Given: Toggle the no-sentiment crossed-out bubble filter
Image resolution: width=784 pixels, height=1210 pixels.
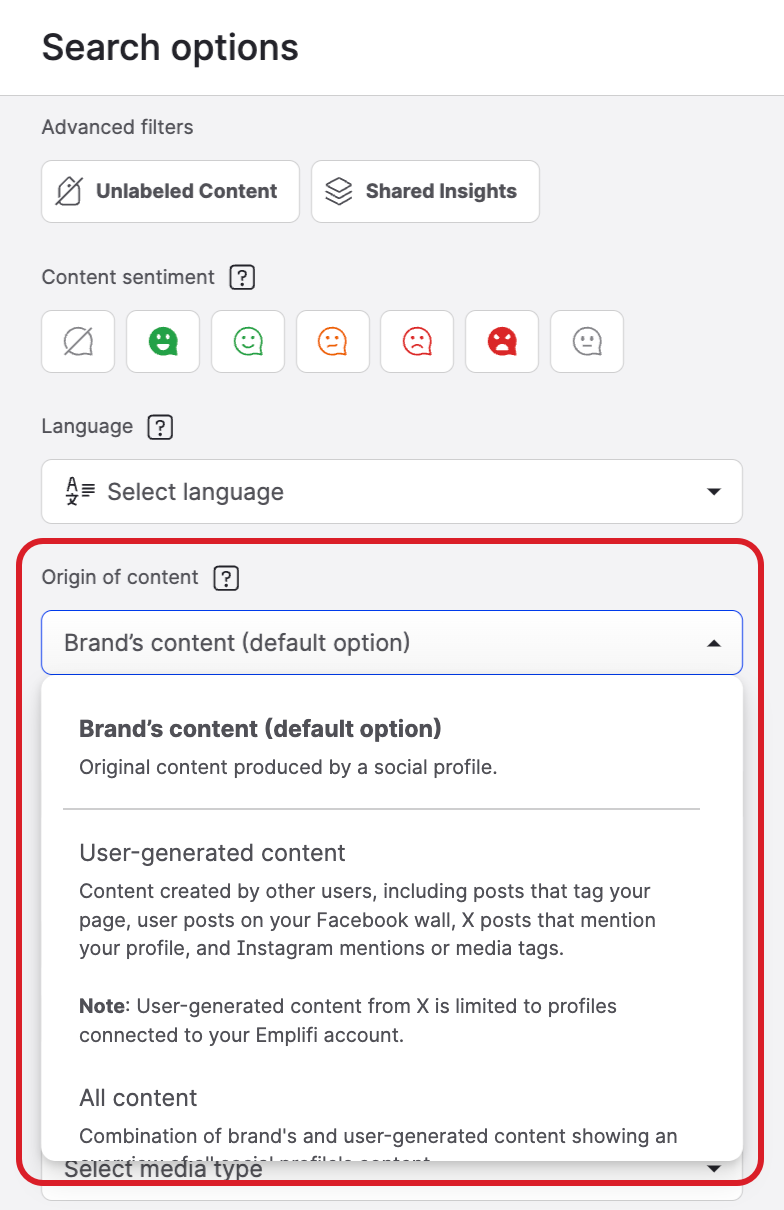Looking at the screenshot, I should [78, 342].
